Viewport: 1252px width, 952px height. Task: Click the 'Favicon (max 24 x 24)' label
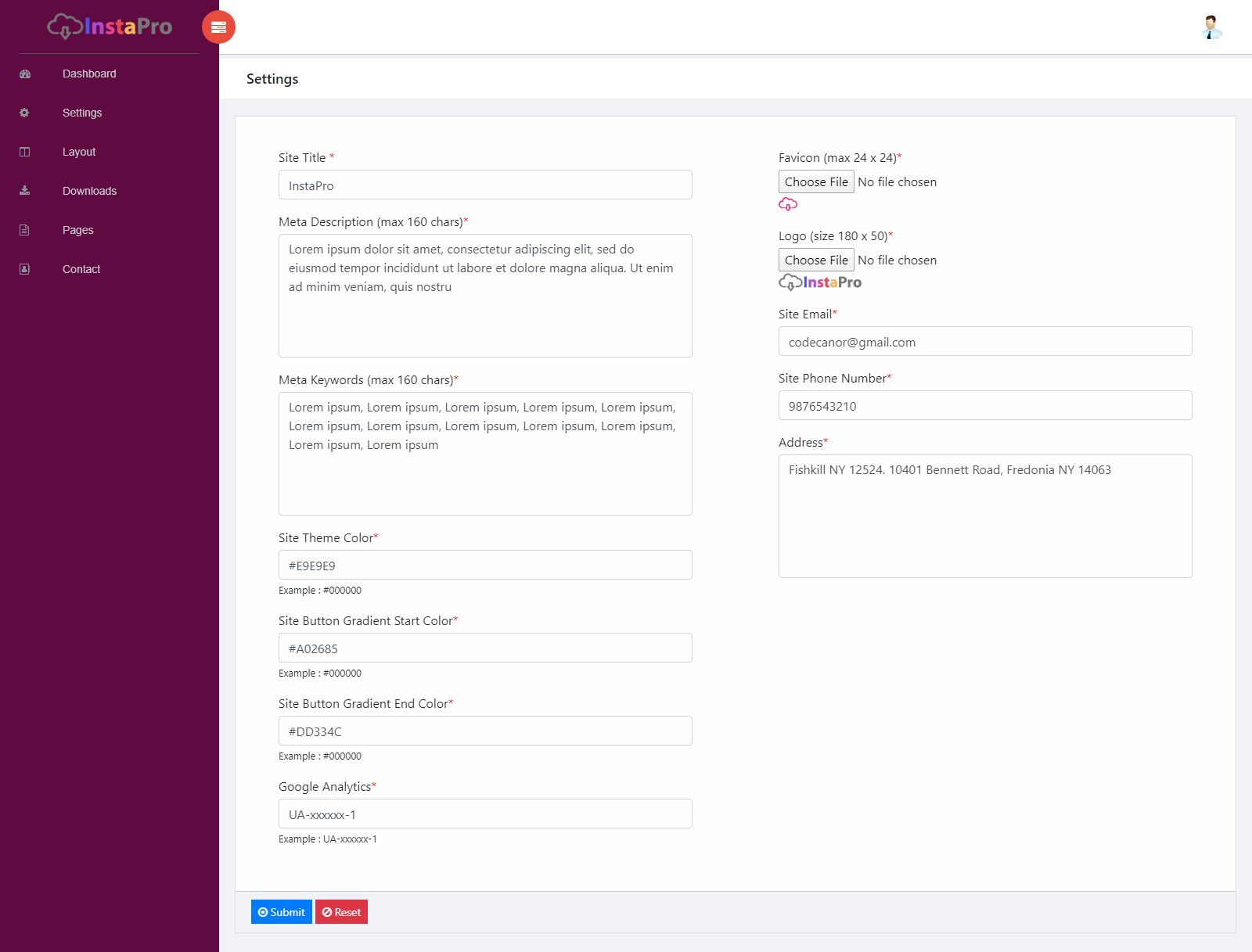[840, 158]
